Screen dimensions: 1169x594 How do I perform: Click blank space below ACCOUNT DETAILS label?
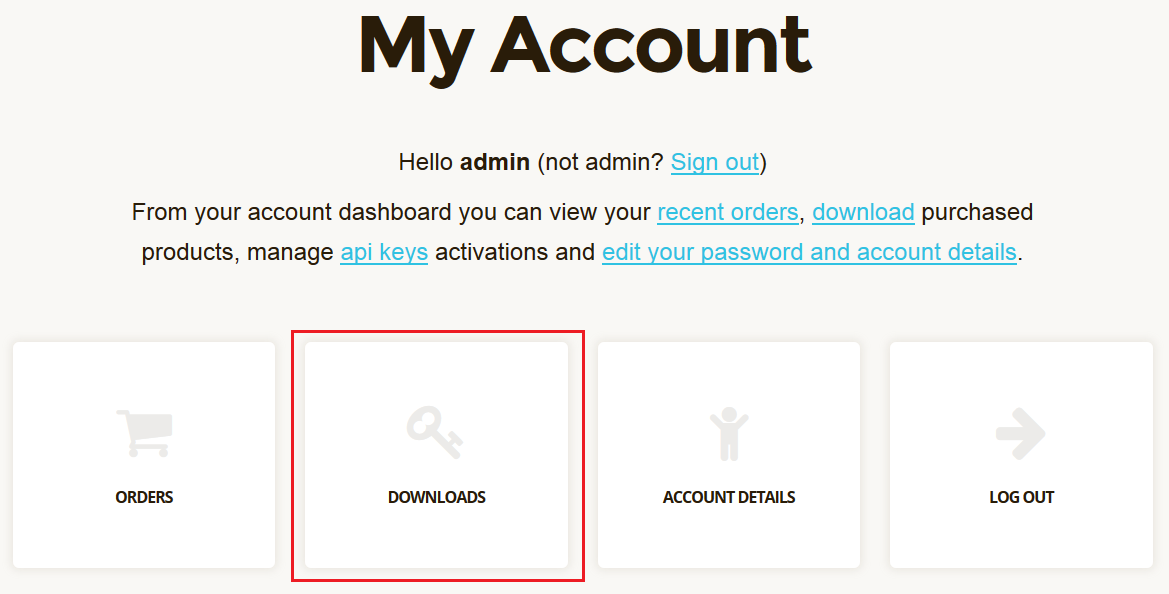(x=728, y=538)
